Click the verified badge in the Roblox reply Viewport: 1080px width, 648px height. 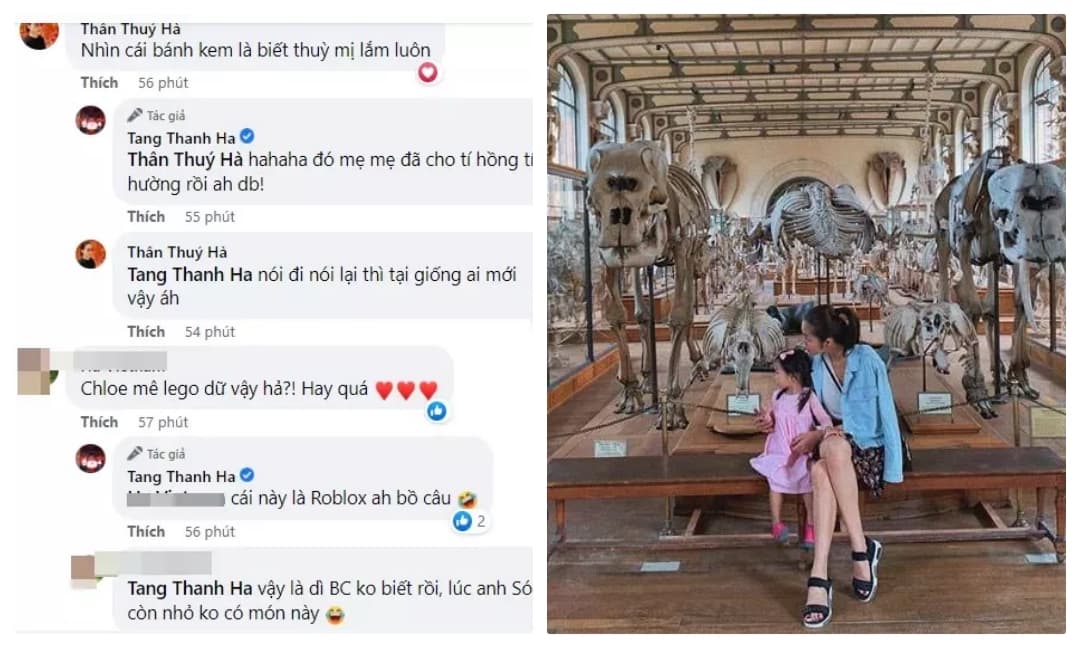pyautogui.click(x=247, y=475)
